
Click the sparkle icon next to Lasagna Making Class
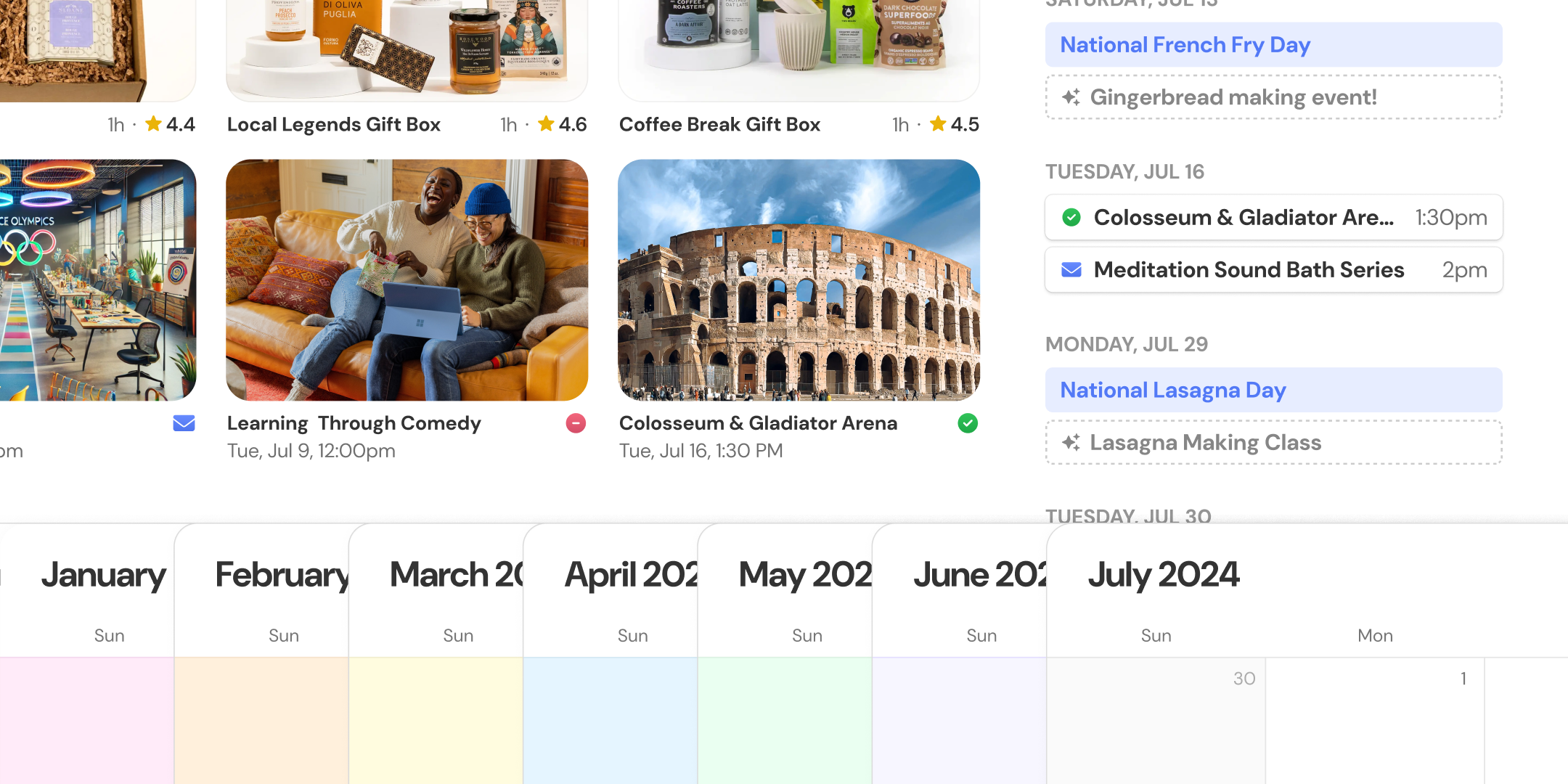pyautogui.click(x=1071, y=443)
